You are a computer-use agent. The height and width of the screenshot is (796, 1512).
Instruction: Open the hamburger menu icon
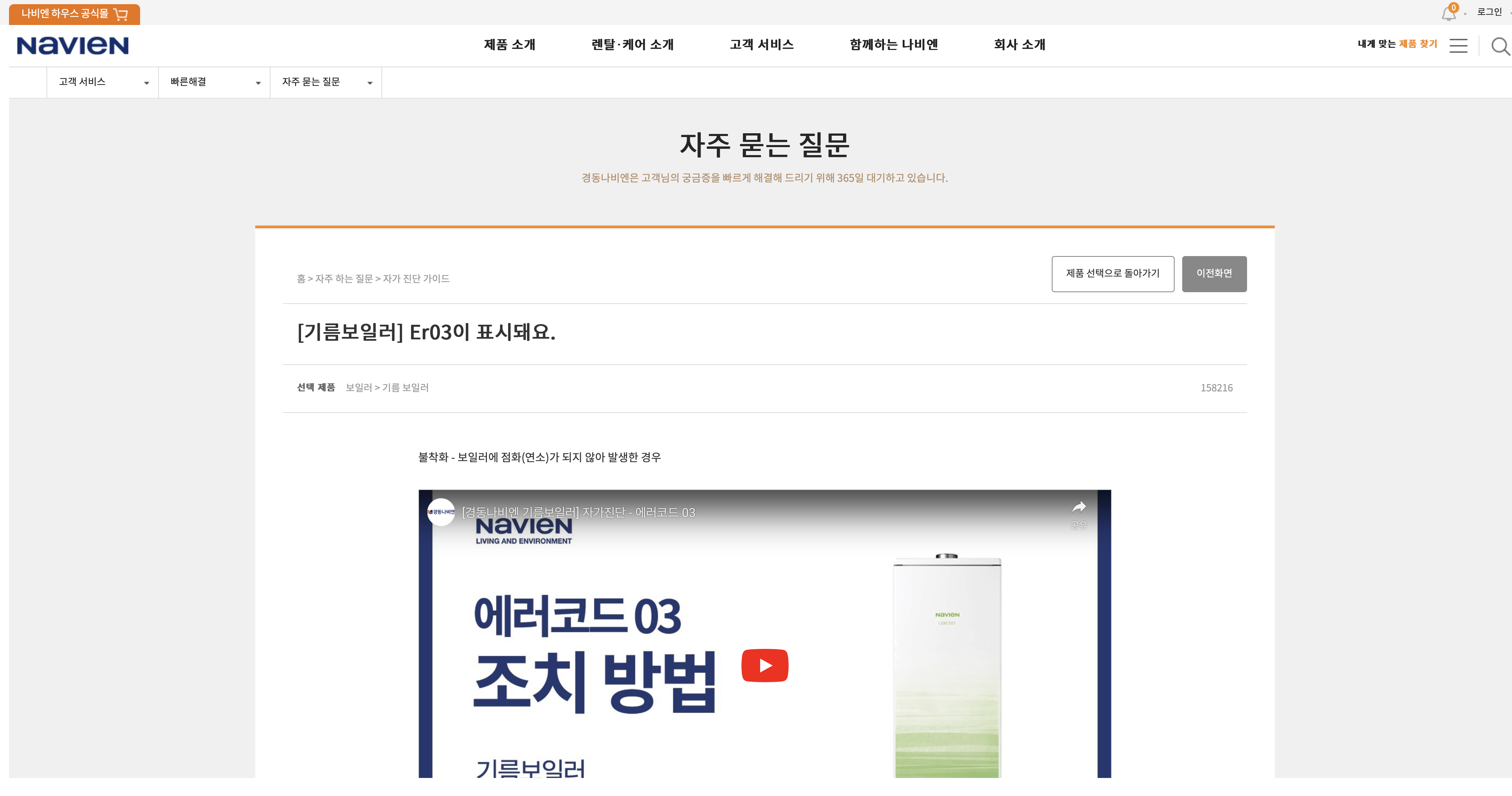coord(1458,46)
